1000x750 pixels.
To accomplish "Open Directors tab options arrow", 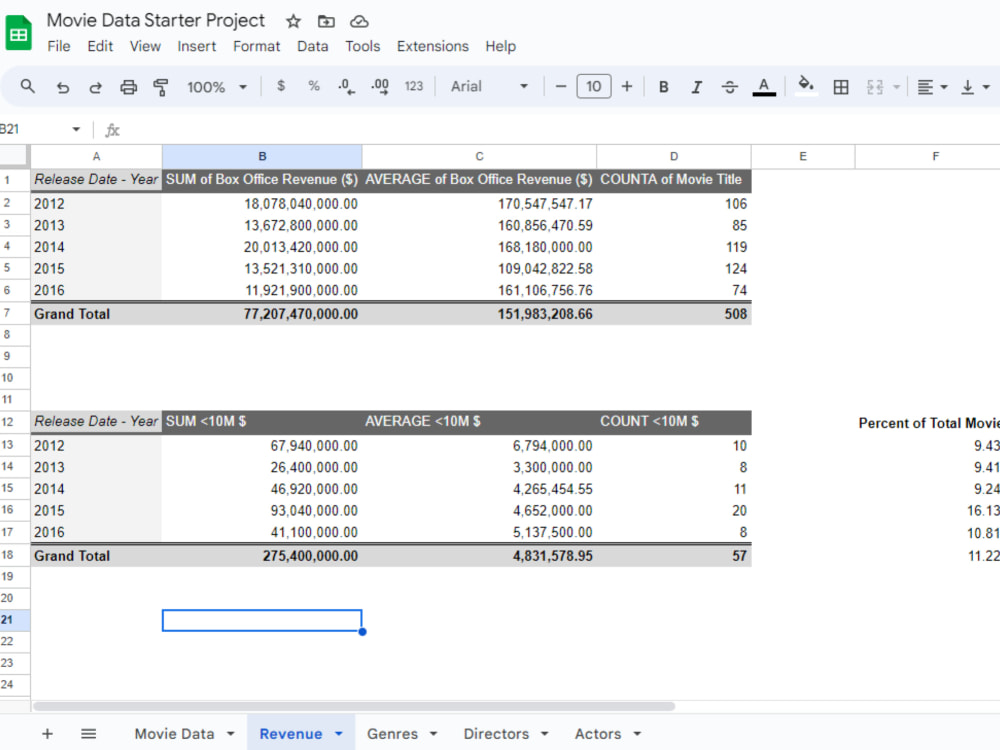I will [x=545, y=734].
